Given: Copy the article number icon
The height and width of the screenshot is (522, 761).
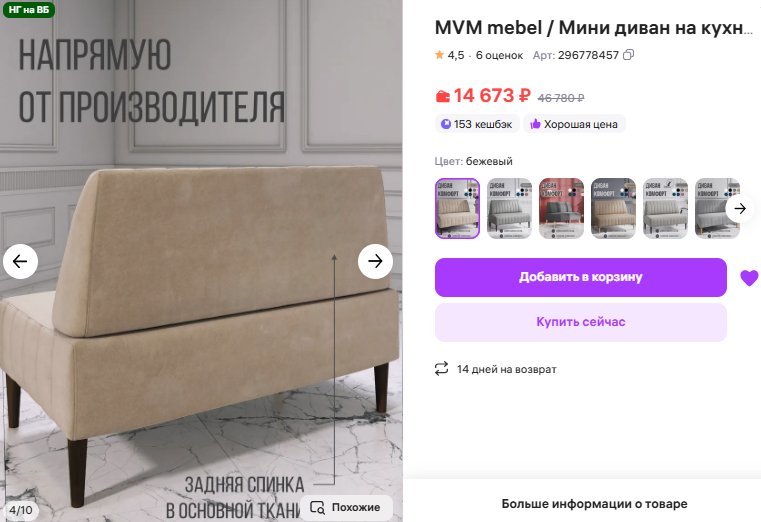Looking at the screenshot, I should coord(629,55).
